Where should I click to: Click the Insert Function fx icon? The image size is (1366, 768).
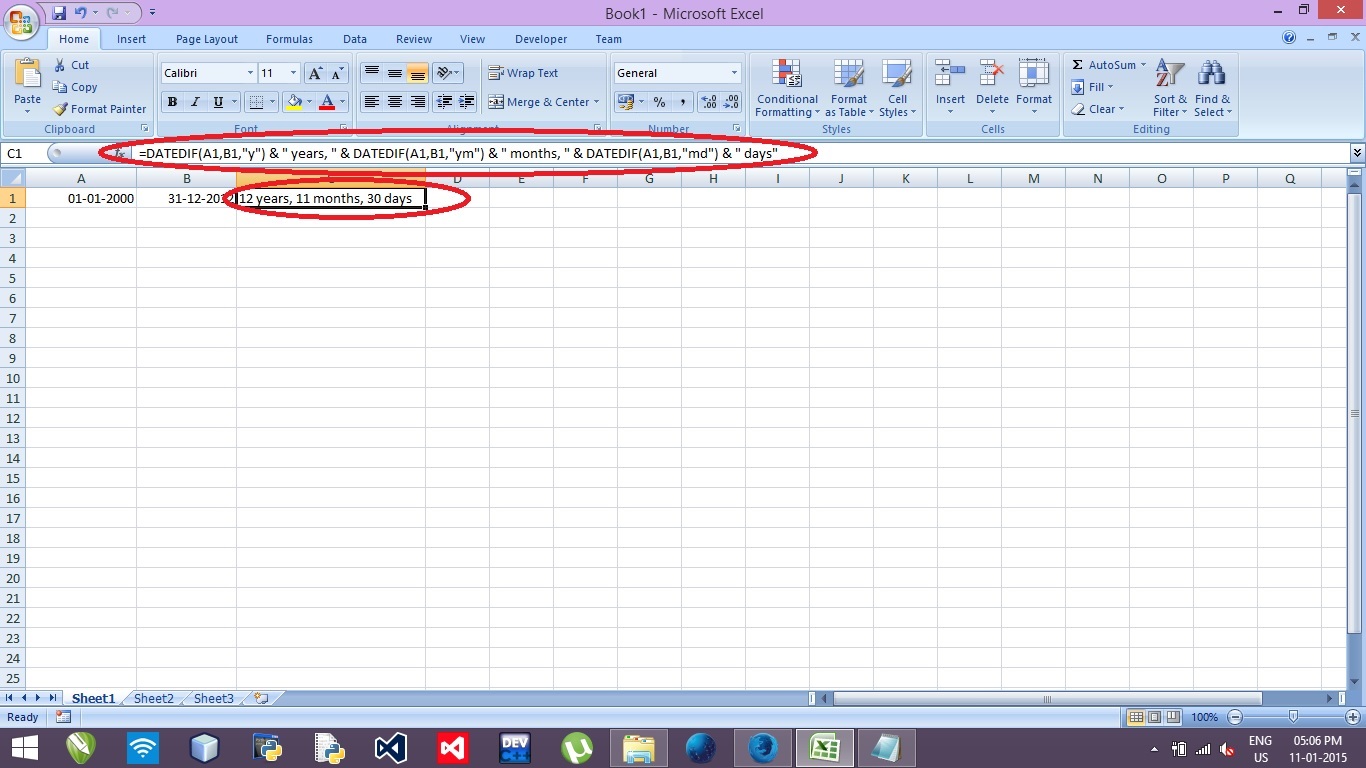point(119,153)
